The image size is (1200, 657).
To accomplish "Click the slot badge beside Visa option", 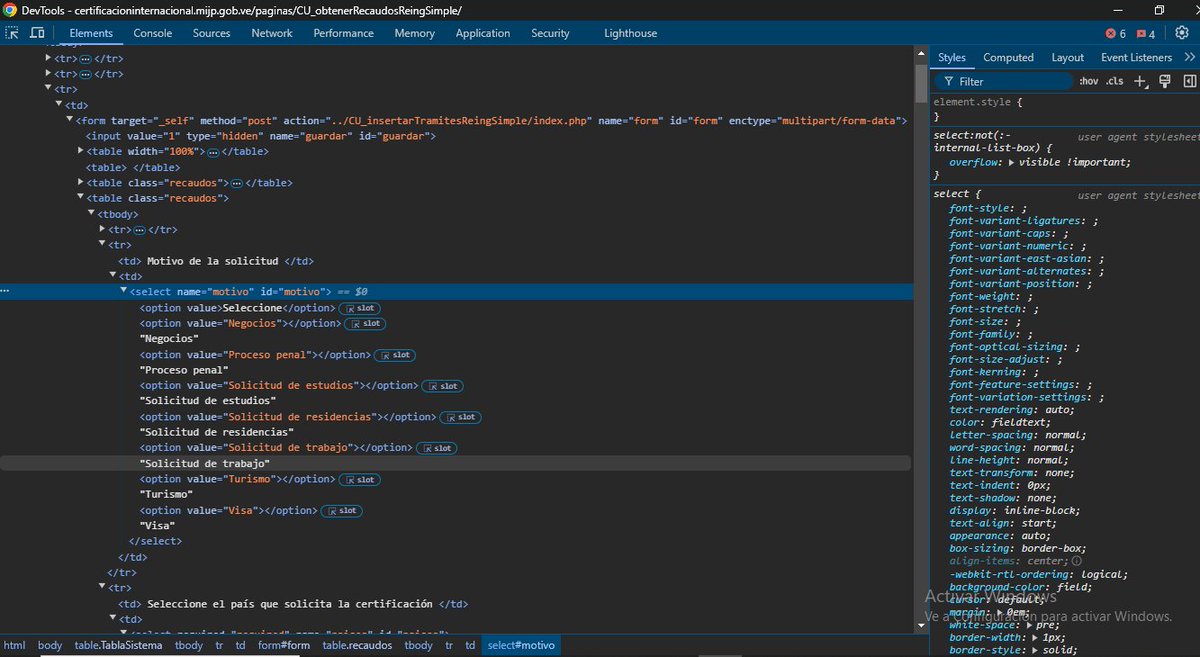I will (x=342, y=511).
